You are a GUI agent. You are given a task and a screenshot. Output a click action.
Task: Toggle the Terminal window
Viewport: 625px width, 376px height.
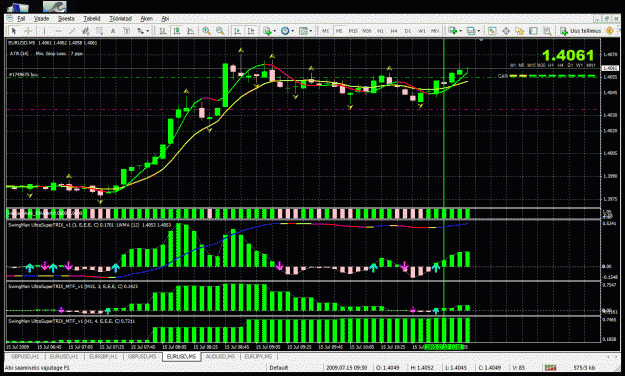tap(533, 31)
